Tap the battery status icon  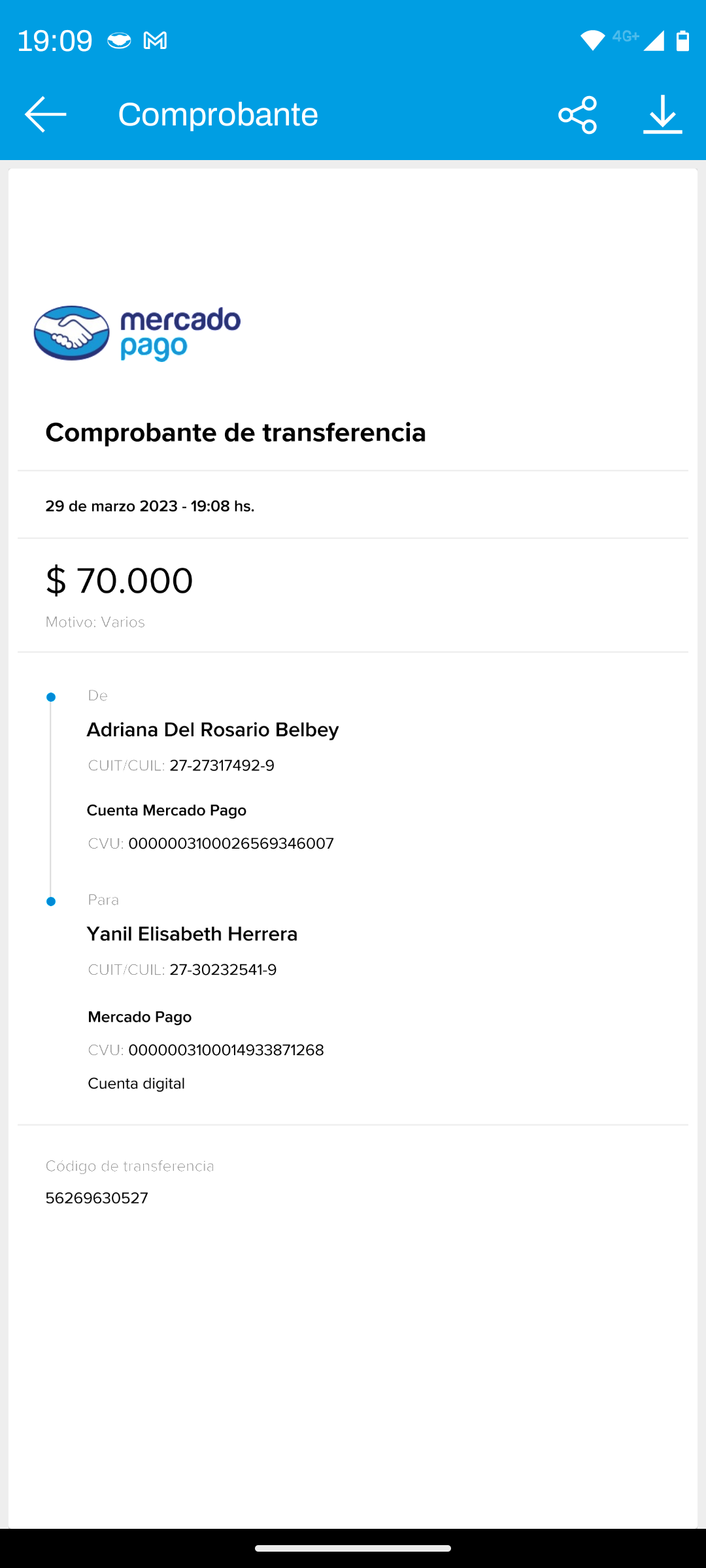click(682, 41)
